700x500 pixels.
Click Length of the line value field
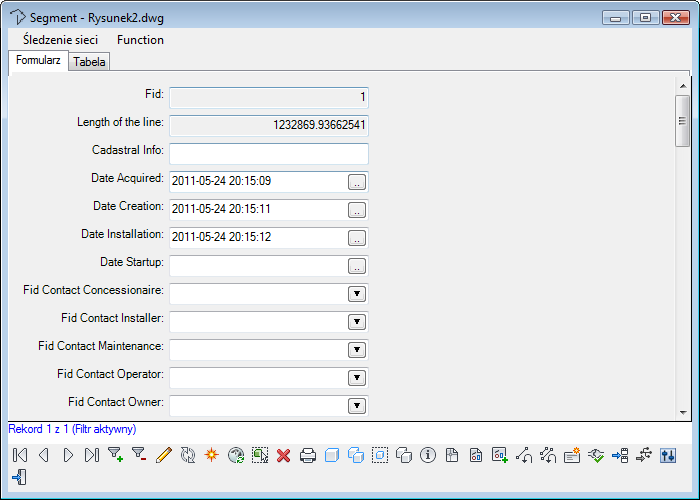coord(269,125)
